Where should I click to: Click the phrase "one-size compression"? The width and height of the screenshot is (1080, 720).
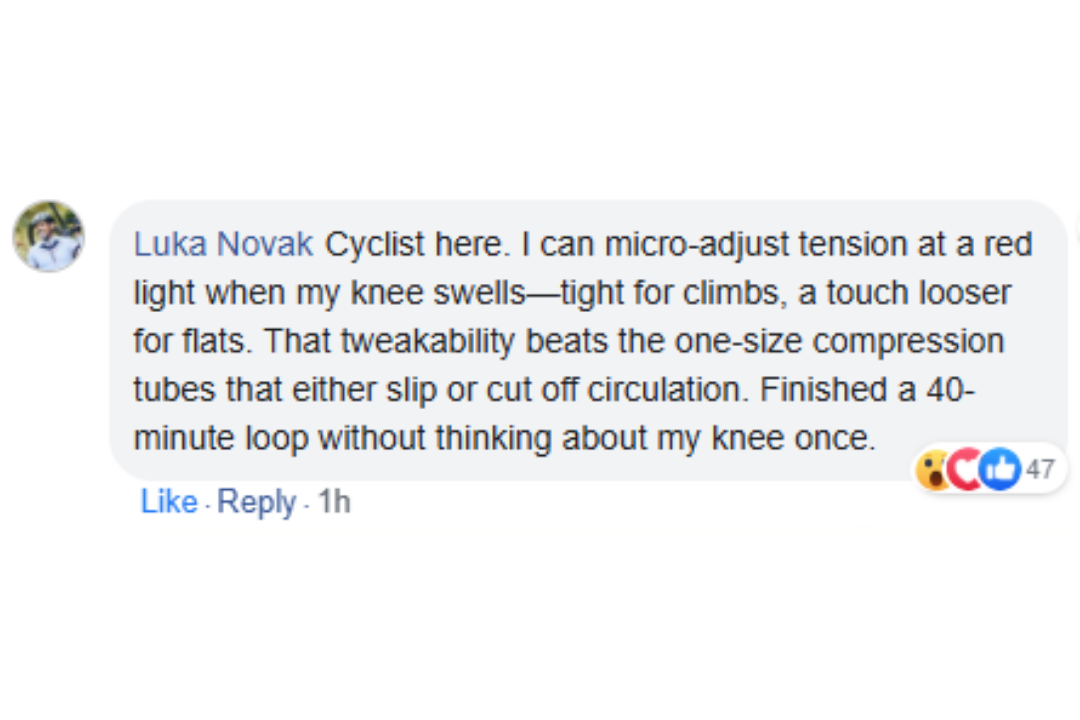[839, 341]
